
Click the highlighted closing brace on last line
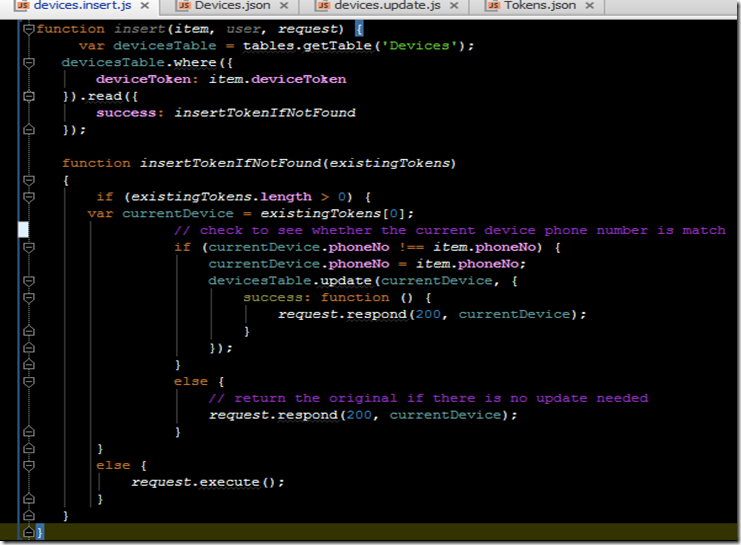click(x=40, y=533)
